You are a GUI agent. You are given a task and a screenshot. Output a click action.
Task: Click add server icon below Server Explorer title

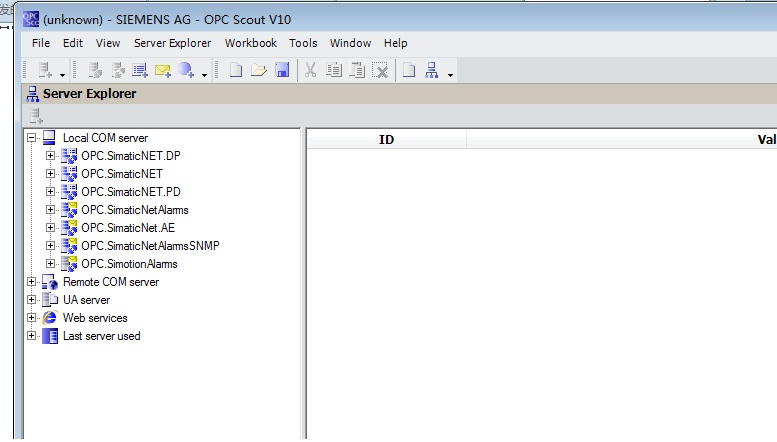pos(36,116)
